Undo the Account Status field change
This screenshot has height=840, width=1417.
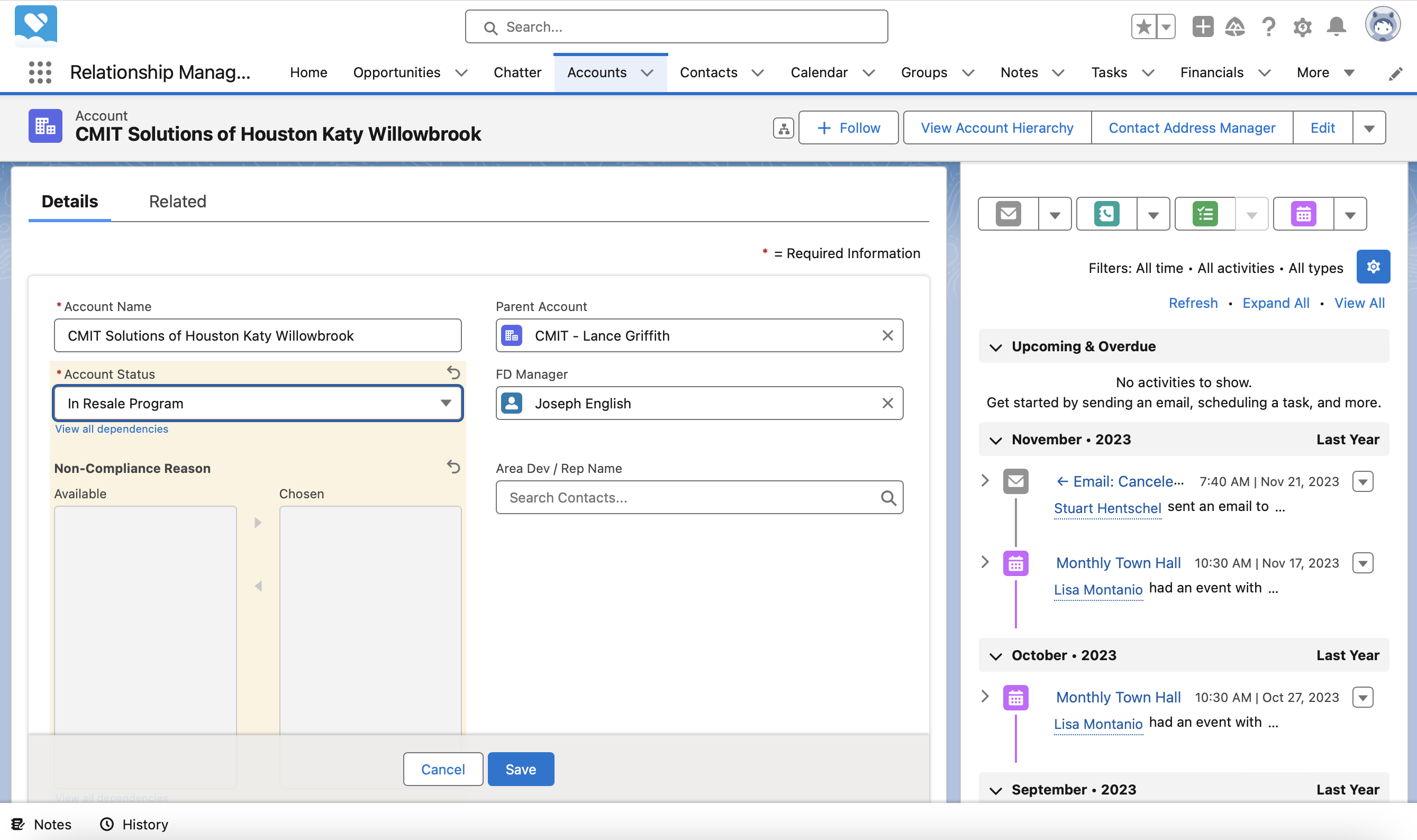point(453,372)
